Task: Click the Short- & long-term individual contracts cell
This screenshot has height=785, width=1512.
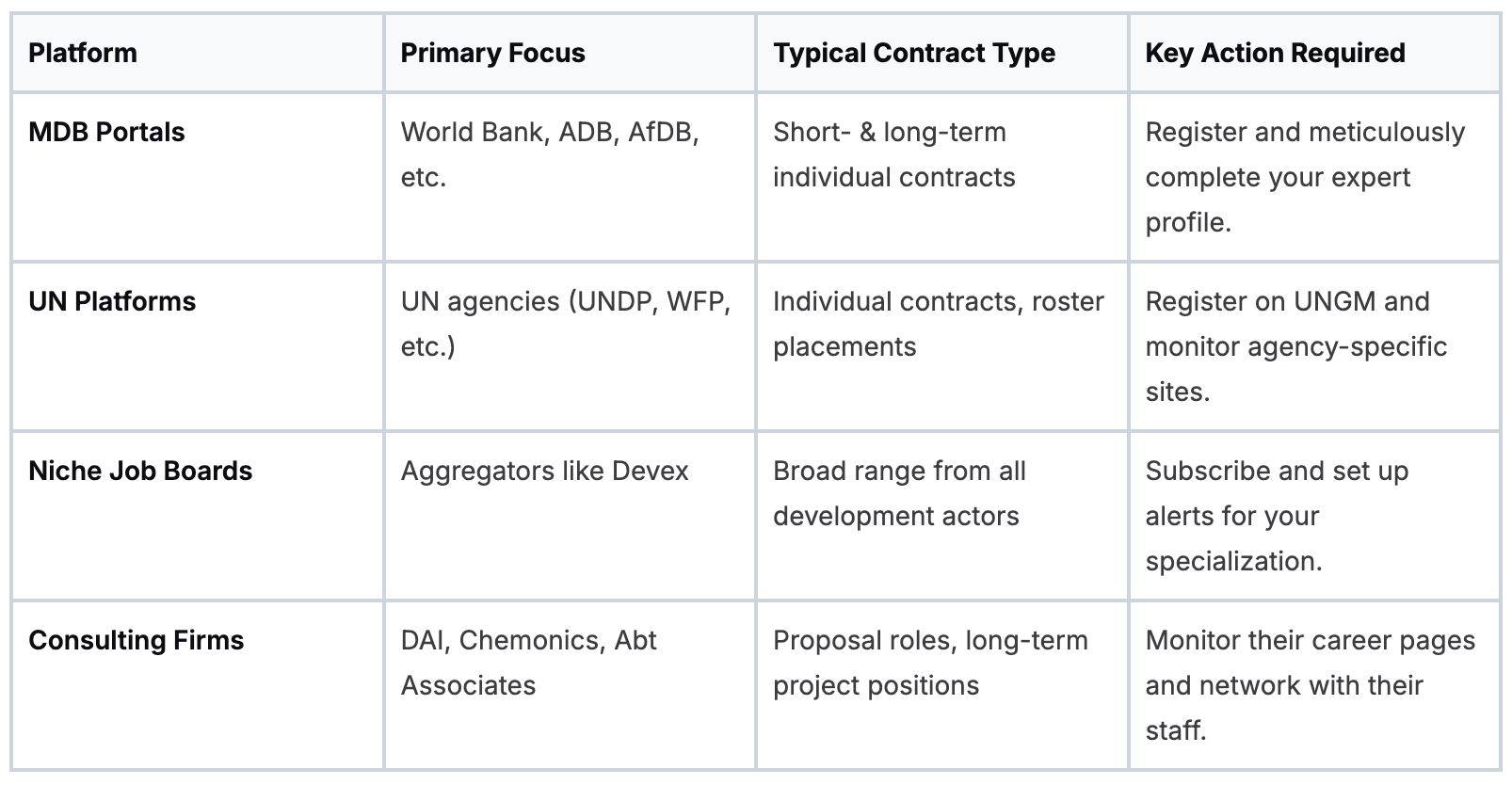Action: 893,154
